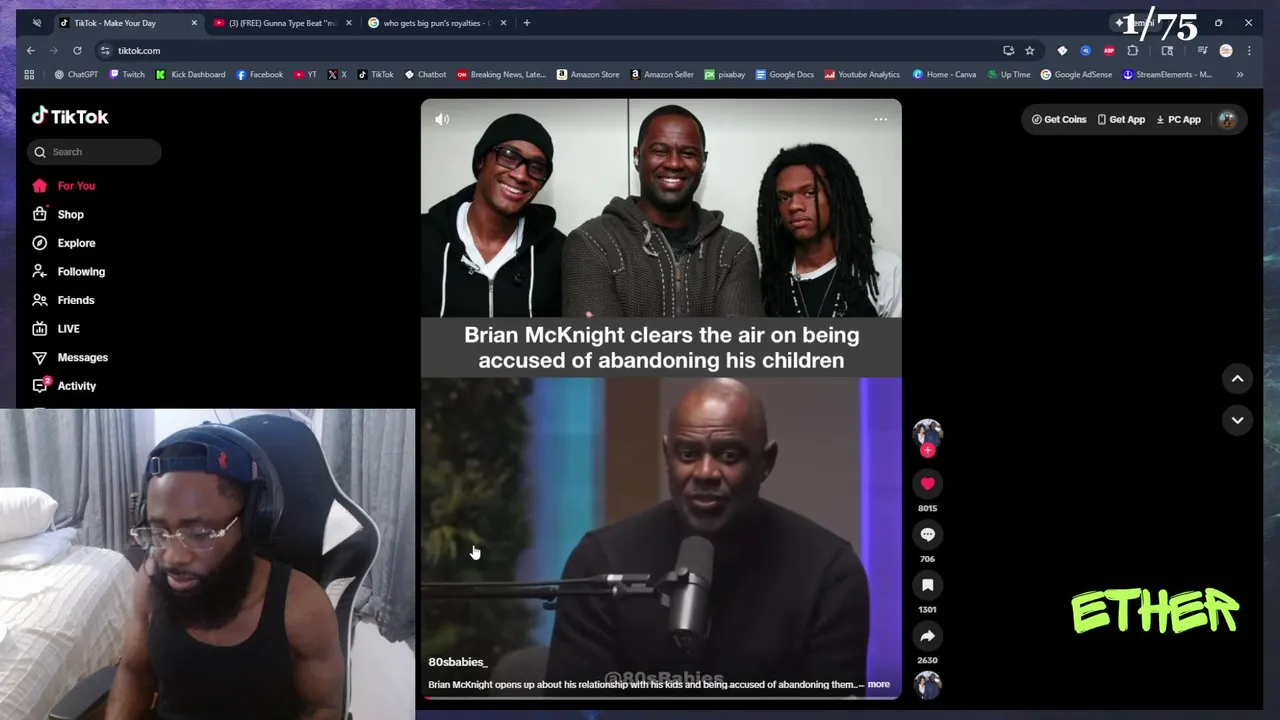The height and width of the screenshot is (720, 1280).
Task: Open the Google Docs bookmark
Action: 785,75
